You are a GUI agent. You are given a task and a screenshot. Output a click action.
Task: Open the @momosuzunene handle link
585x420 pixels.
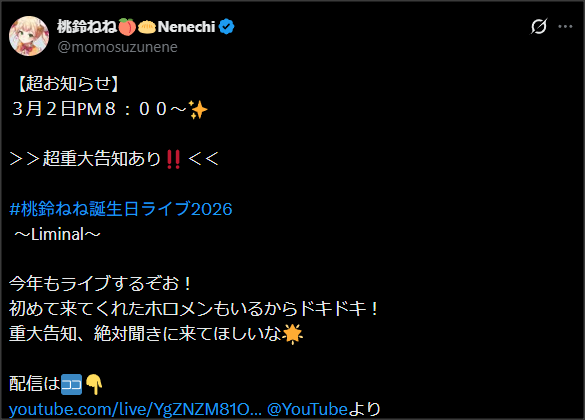pos(118,47)
